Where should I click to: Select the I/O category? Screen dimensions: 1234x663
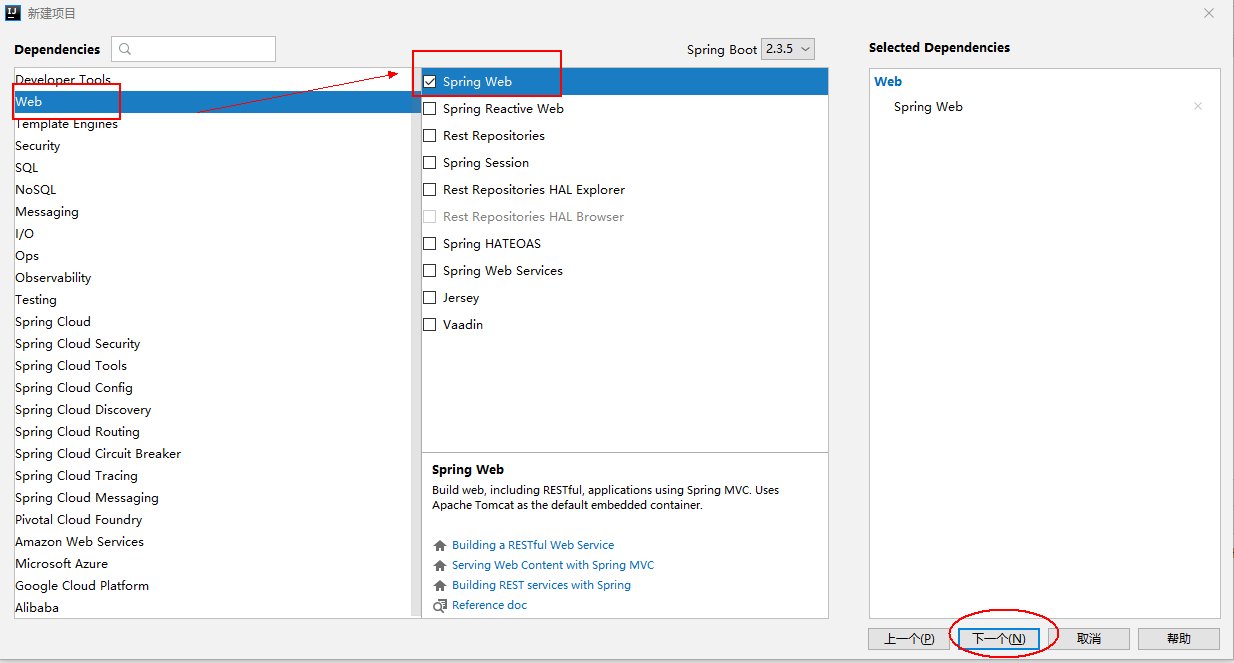click(x=212, y=234)
